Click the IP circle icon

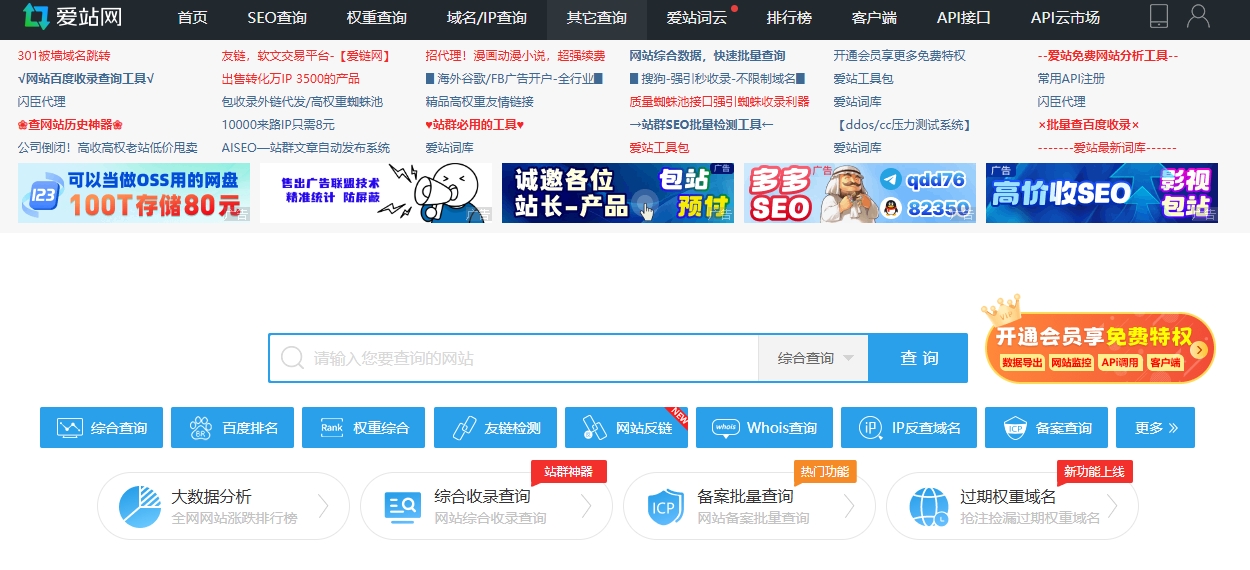(870, 428)
